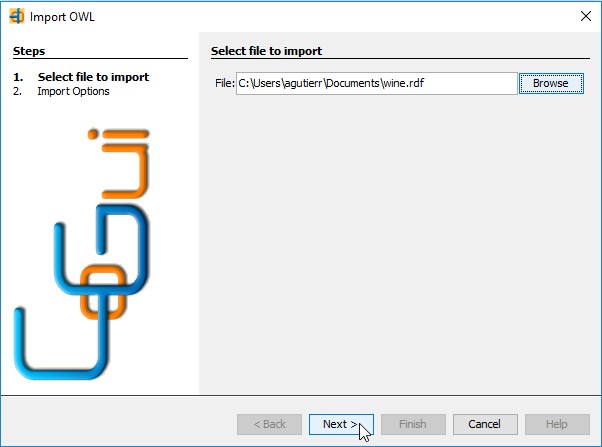Go to the Next wizard step
Image resolution: width=602 pixels, height=447 pixels.
pyautogui.click(x=341, y=424)
